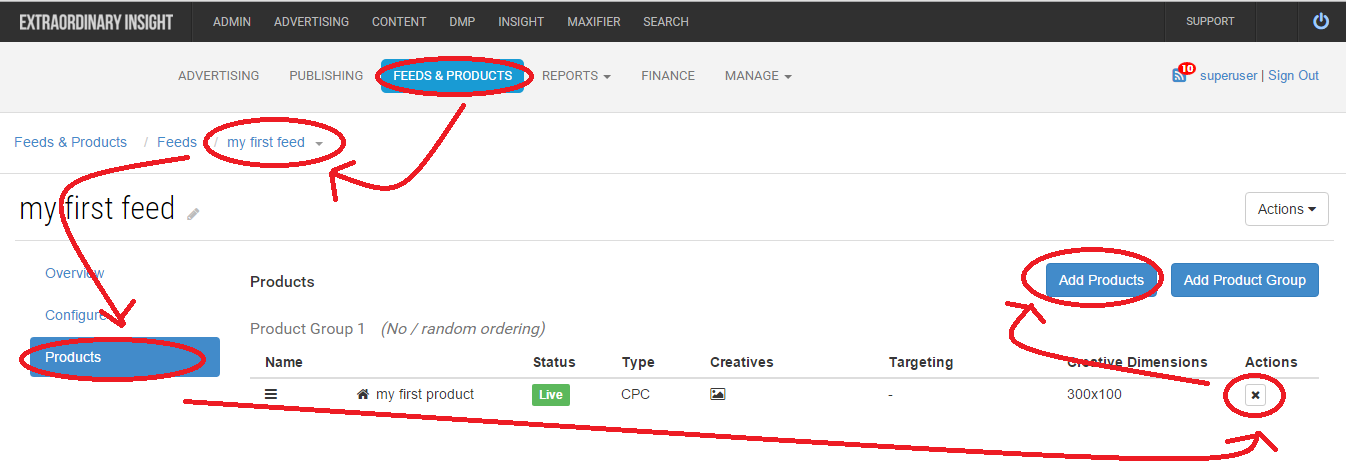Select the Feeds & Products tab

[453, 75]
